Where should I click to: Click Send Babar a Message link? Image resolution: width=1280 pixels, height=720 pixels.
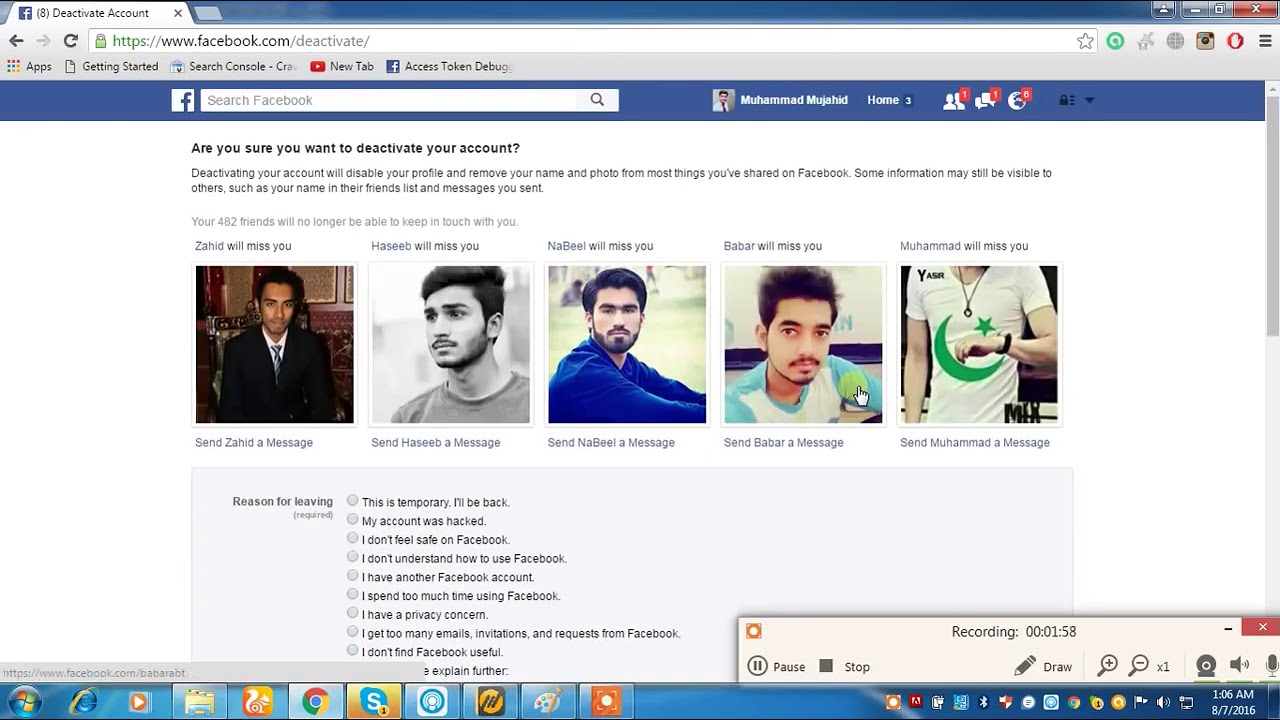coord(783,442)
